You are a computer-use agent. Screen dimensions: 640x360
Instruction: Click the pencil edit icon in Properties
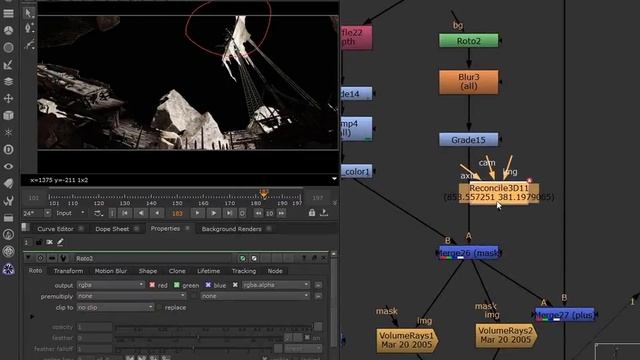pos(60,242)
